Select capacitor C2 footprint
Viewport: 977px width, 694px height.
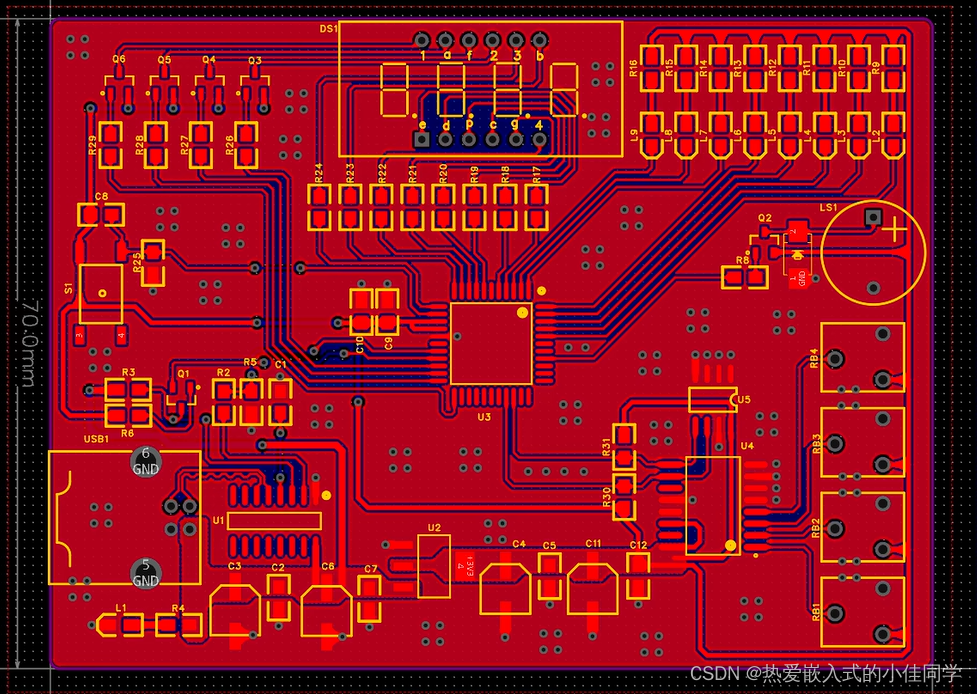click(279, 598)
